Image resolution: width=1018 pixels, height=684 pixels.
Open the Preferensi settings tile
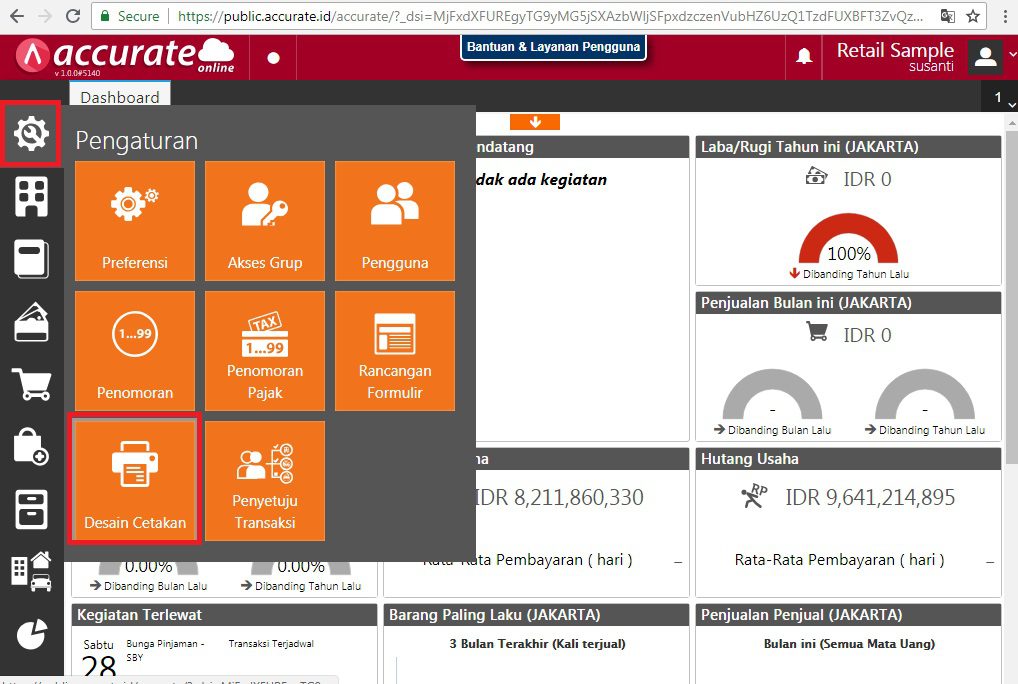[x=134, y=221]
